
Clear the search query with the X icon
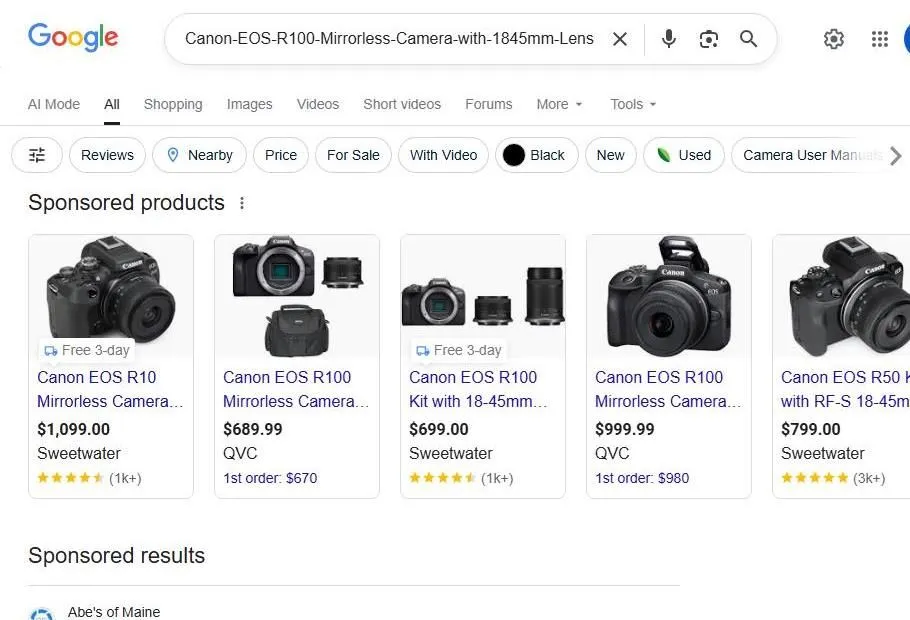pyautogui.click(x=620, y=39)
